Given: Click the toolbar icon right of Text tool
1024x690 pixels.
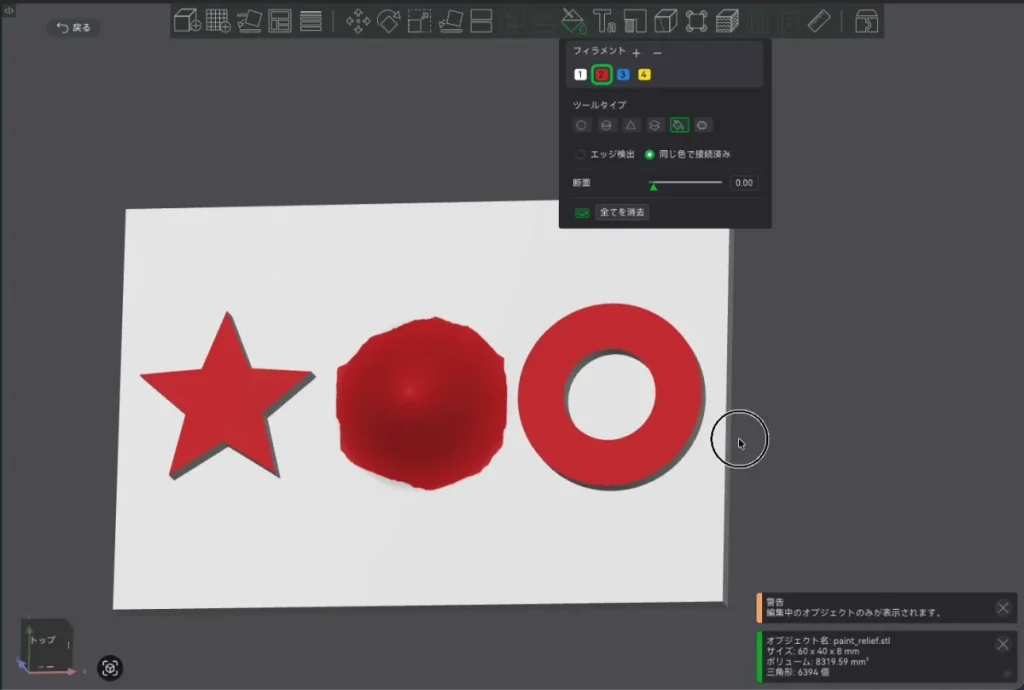Looking at the screenshot, I should (x=635, y=21).
